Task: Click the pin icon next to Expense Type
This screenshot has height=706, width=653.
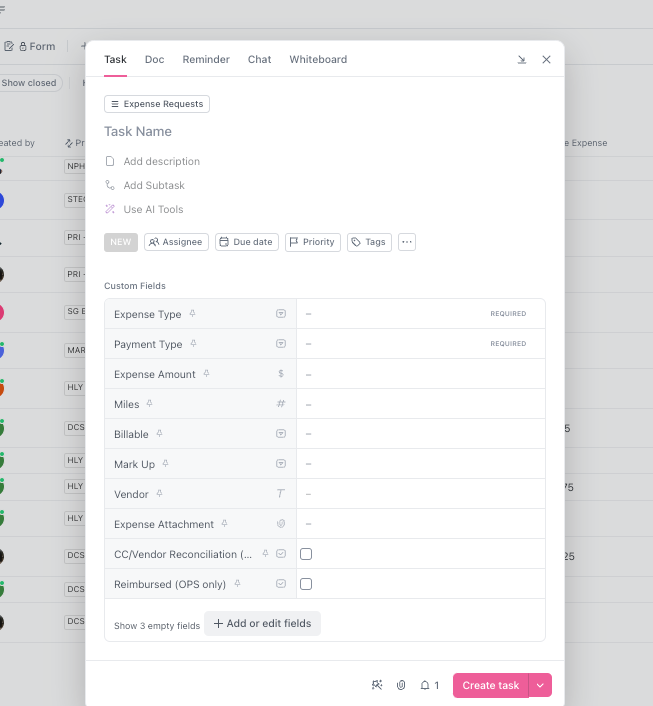Action: [193, 314]
